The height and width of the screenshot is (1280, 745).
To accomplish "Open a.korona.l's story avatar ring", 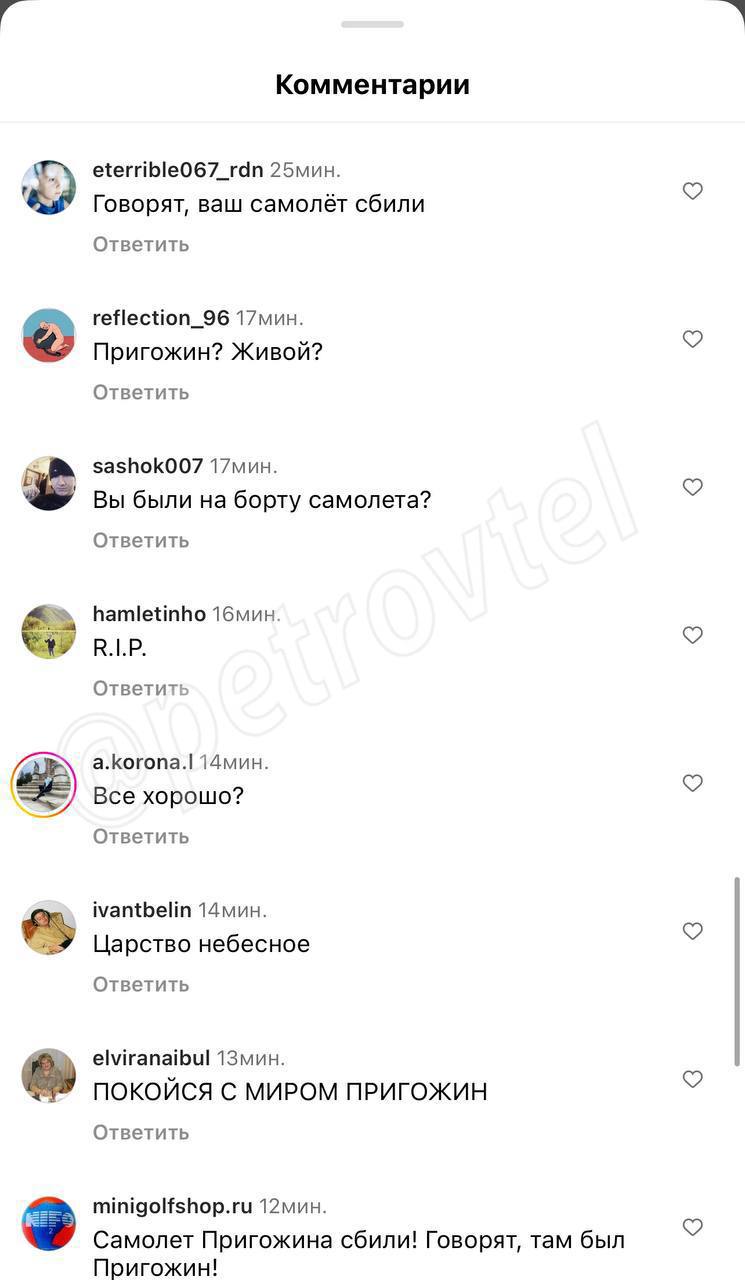I will click(x=44, y=784).
